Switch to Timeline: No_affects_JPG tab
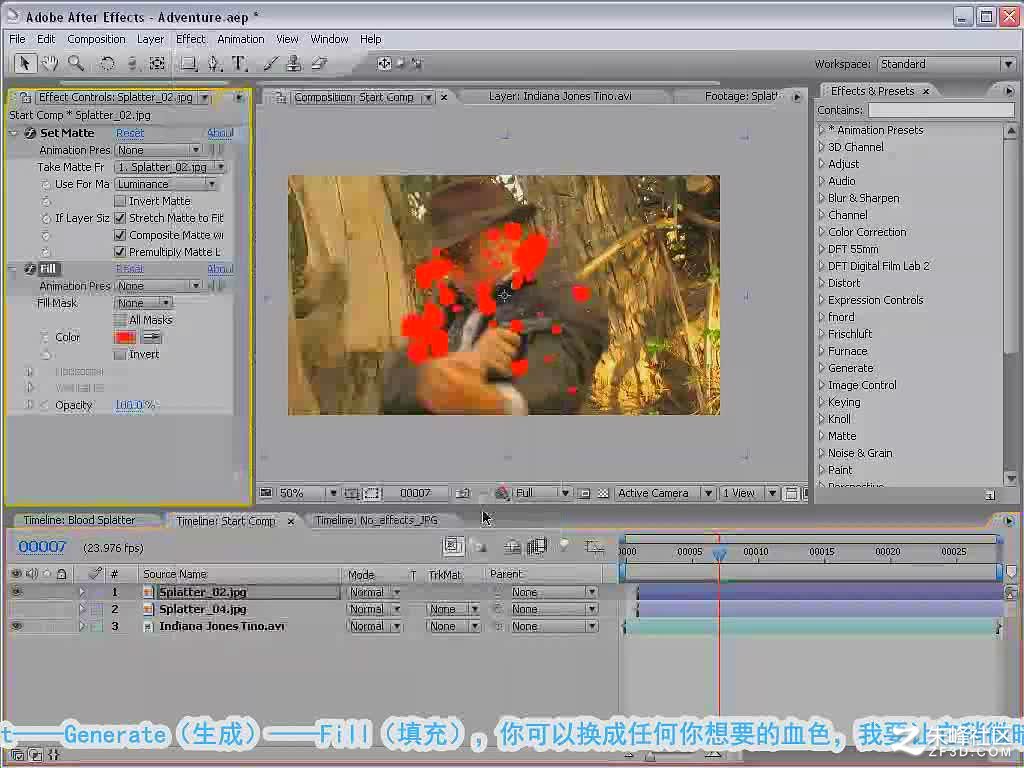The height and width of the screenshot is (768, 1024). (x=376, y=520)
